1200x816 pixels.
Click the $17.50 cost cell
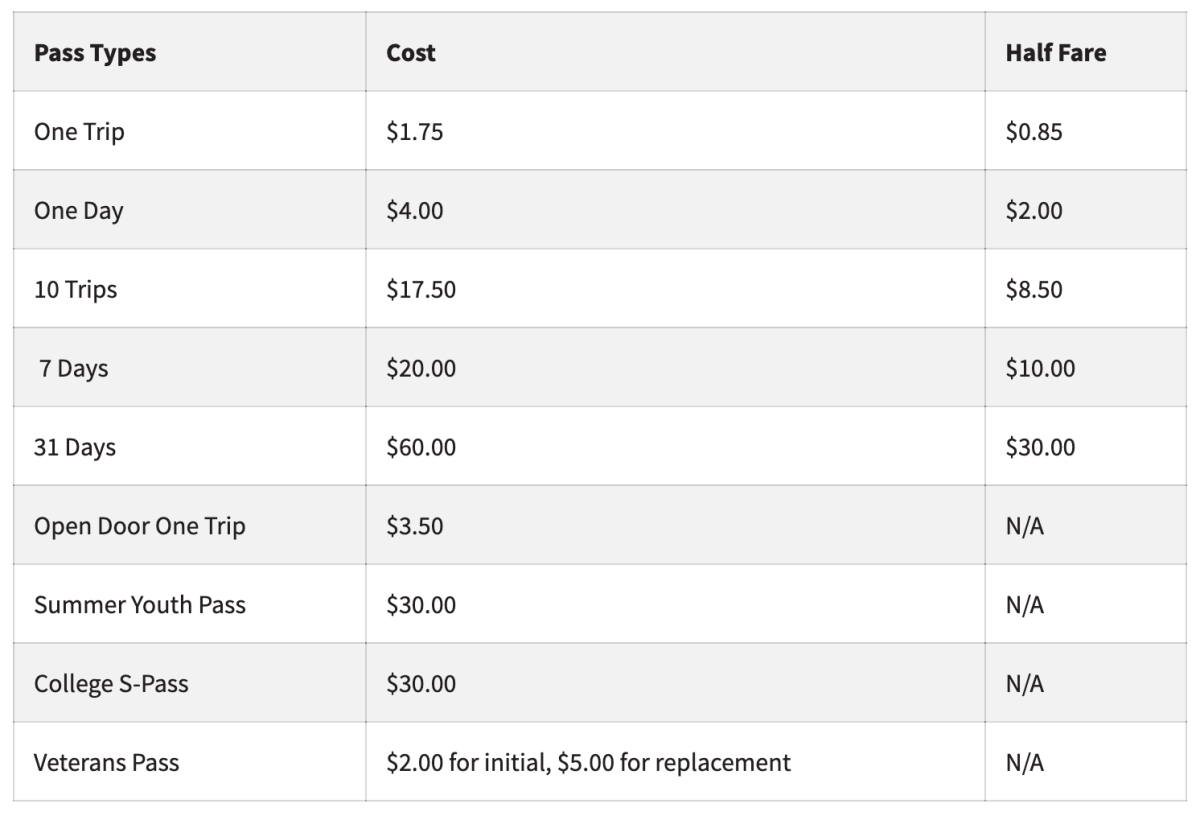tap(421, 290)
